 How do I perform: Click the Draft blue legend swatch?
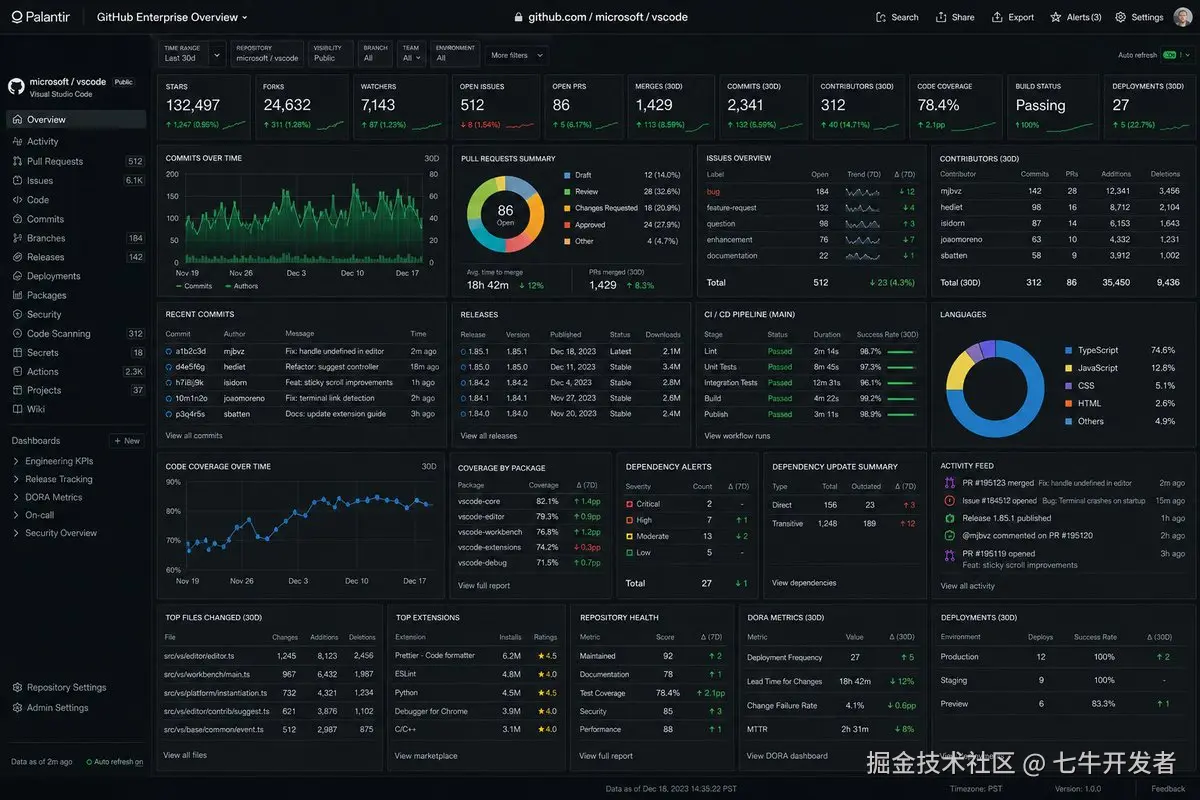tap(567, 175)
